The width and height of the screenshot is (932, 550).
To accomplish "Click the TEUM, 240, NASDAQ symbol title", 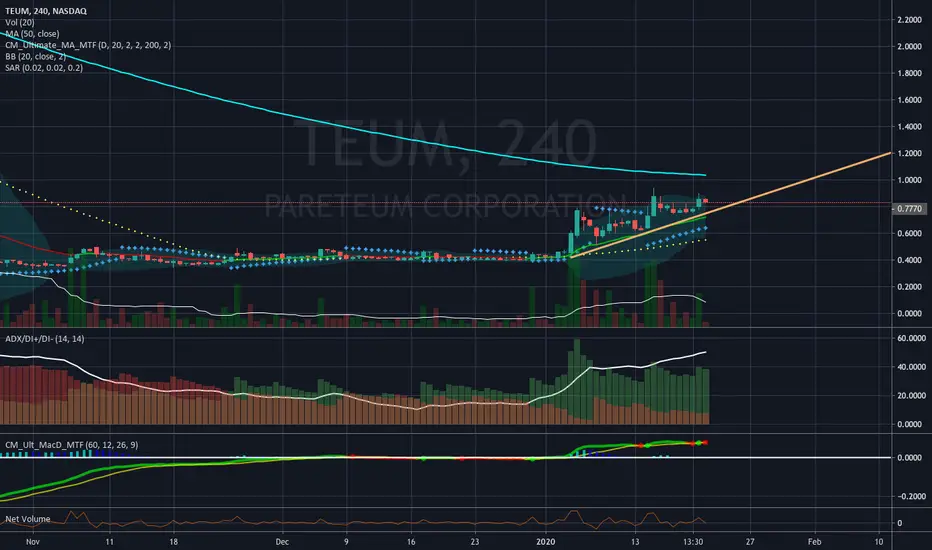I will (46, 11).
